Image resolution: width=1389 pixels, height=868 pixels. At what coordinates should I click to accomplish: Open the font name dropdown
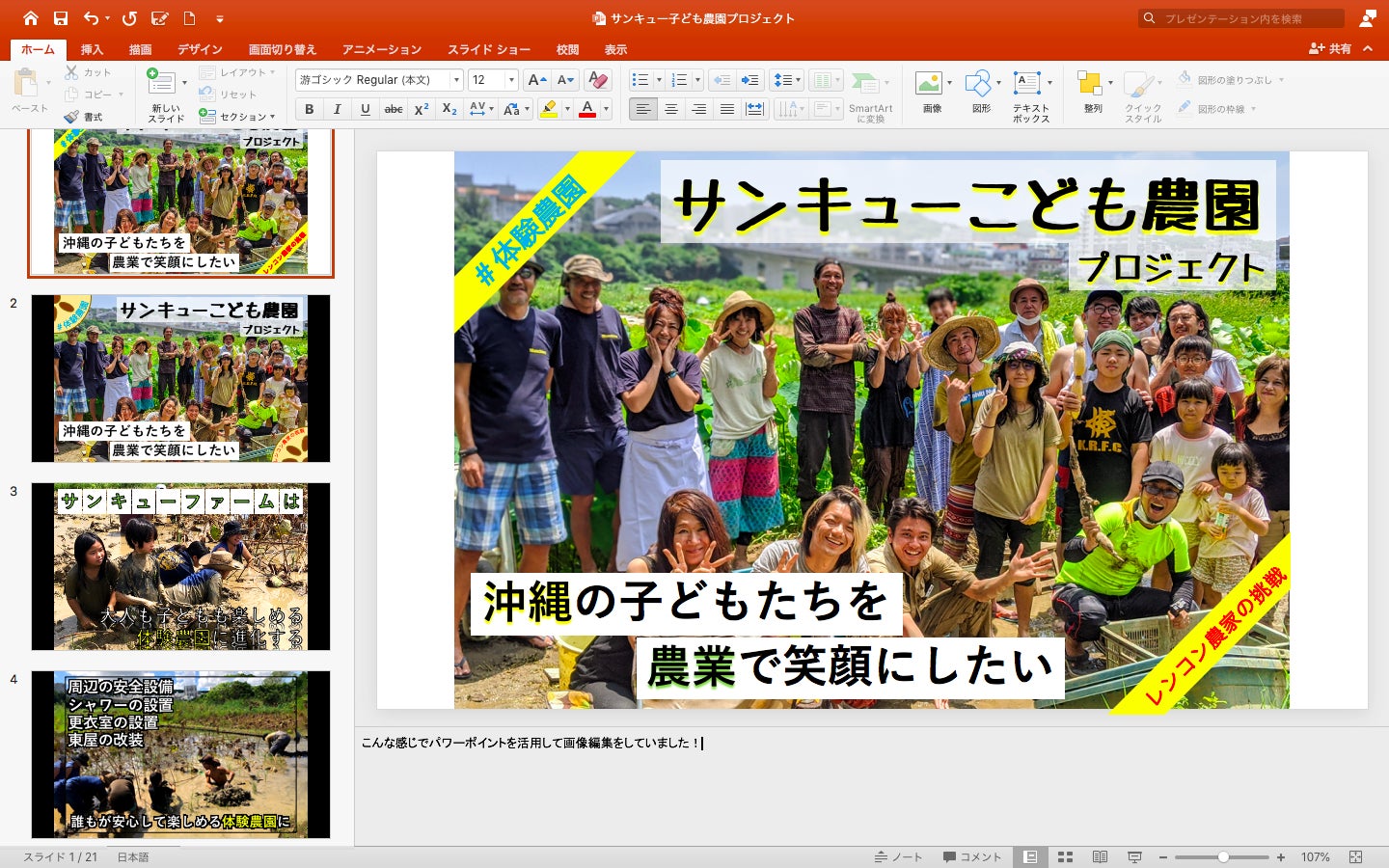click(456, 80)
